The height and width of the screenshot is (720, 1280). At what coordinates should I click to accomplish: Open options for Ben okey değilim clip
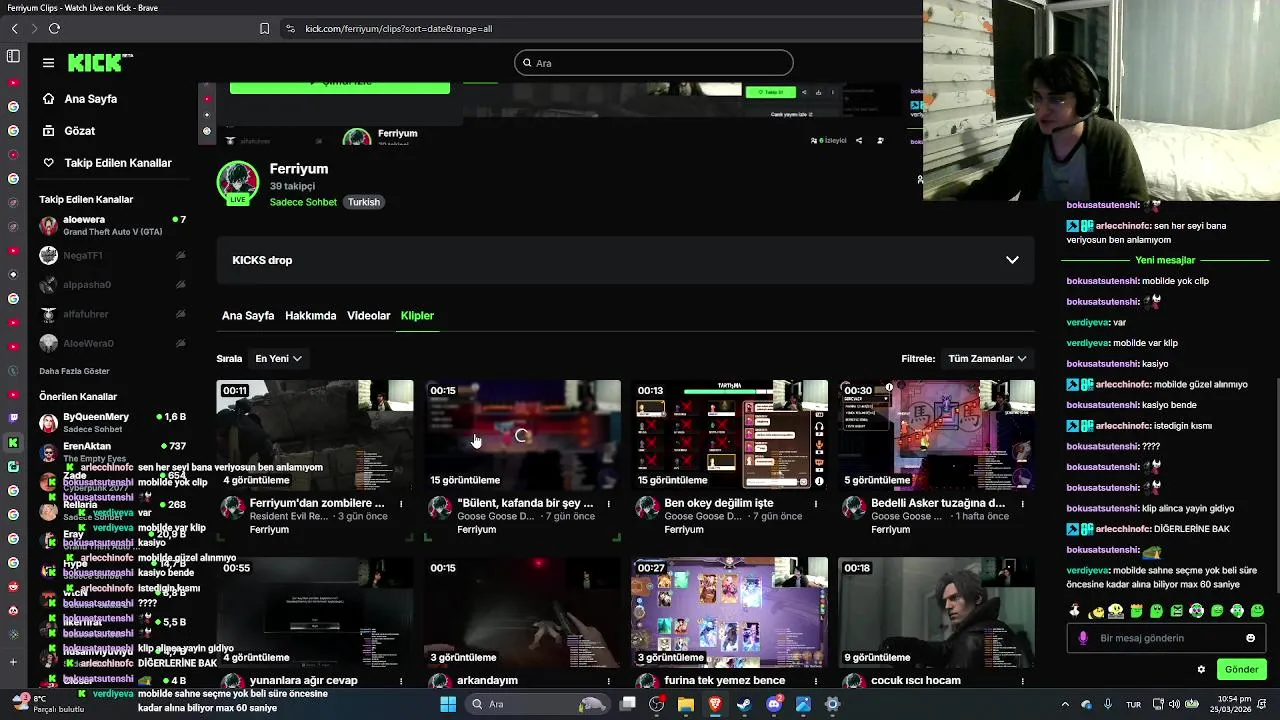tap(815, 504)
